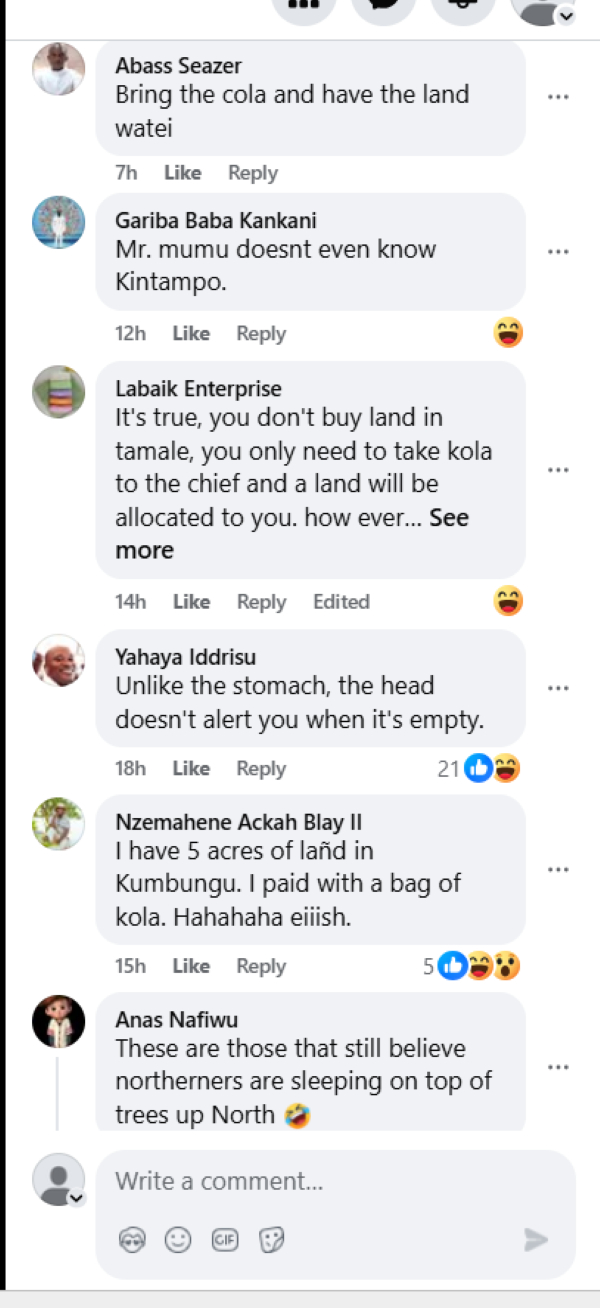Open Yahaya Iddrisu's profile picture
Viewport: 600px width, 1308px height.
pos(58,660)
